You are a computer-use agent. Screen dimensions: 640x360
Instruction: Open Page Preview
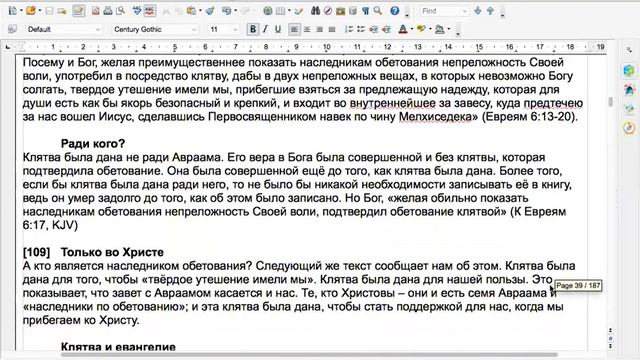[x=121, y=11]
